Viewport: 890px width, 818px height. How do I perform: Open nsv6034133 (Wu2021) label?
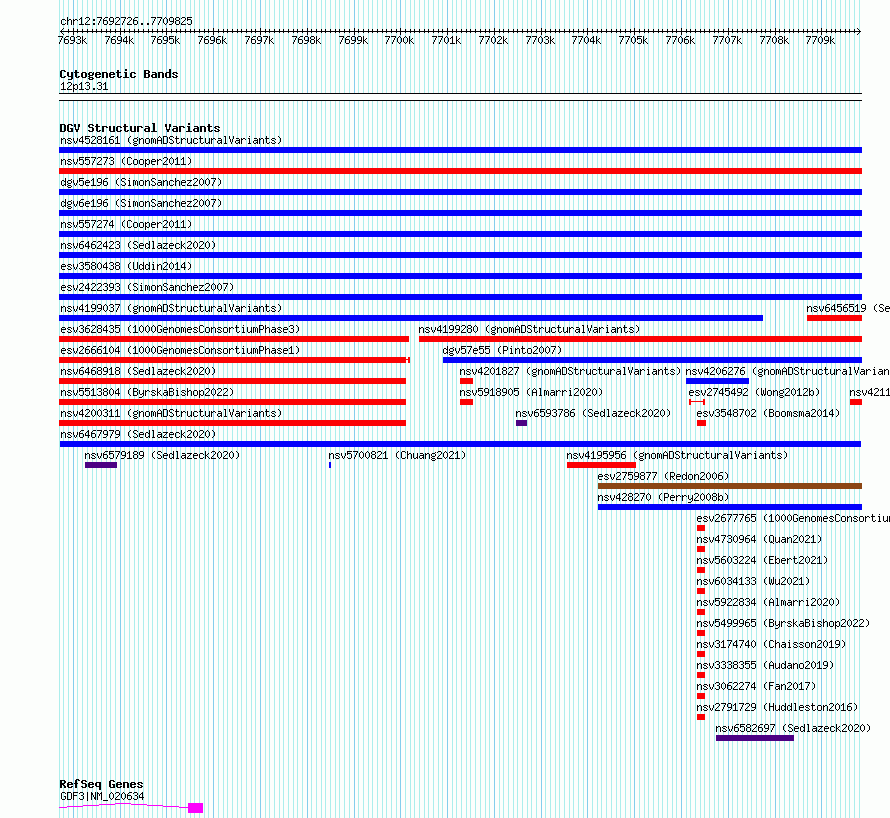753,581
